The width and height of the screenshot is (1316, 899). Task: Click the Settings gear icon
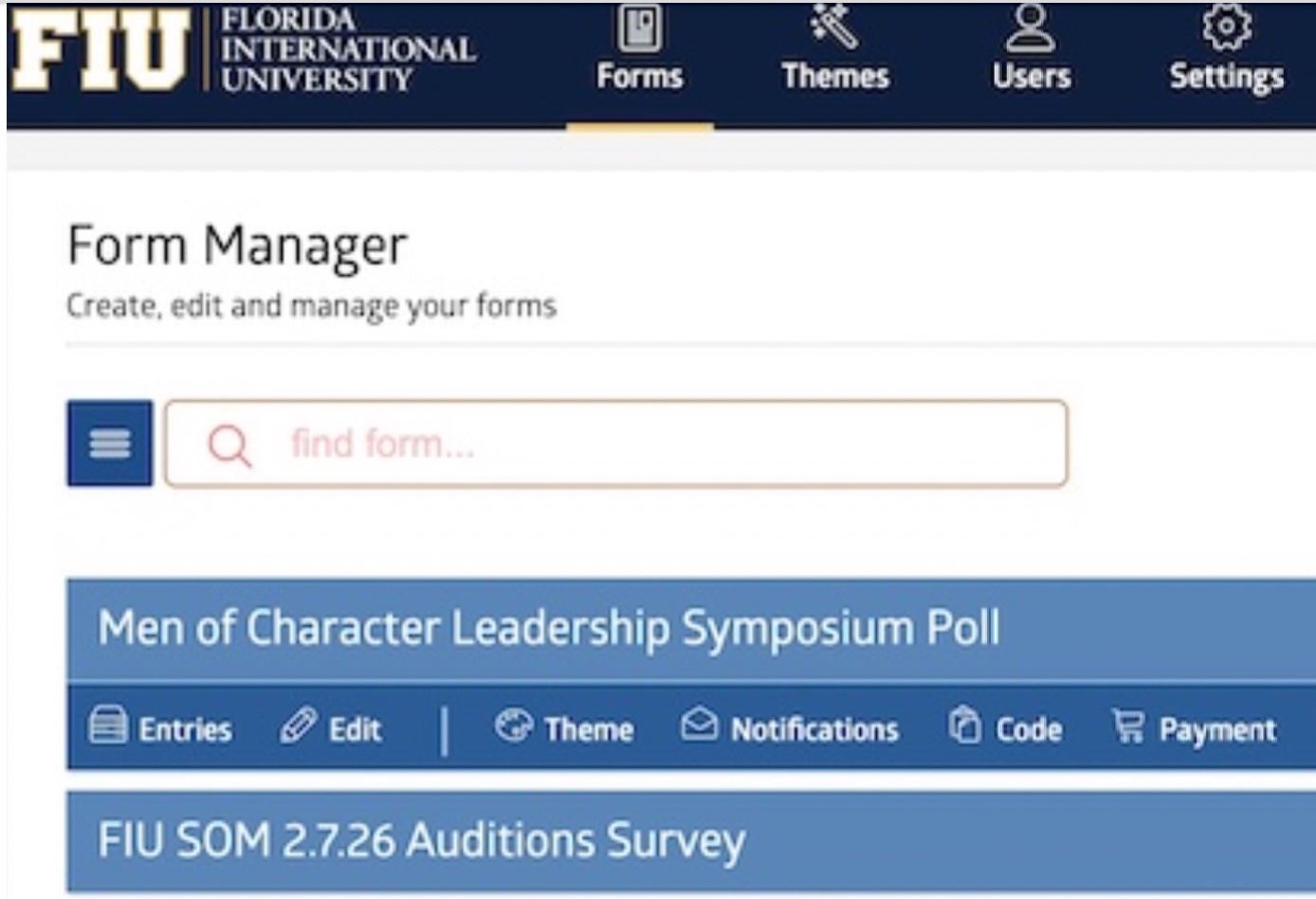coord(1226,26)
